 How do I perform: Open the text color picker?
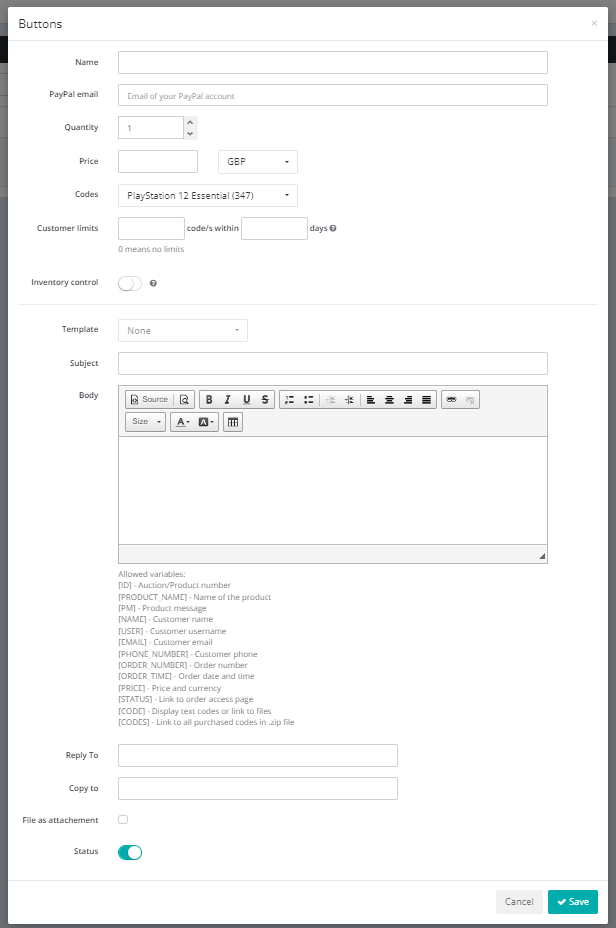183,422
